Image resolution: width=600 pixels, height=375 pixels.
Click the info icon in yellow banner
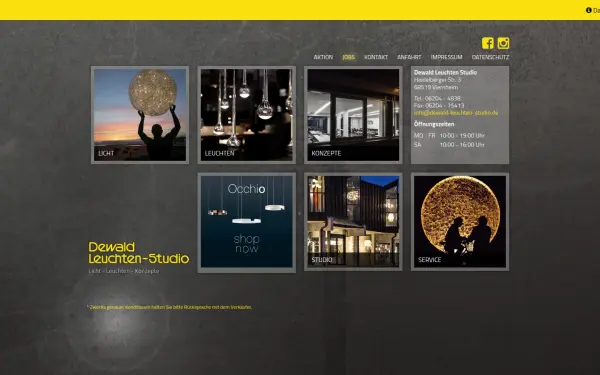(589, 10)
